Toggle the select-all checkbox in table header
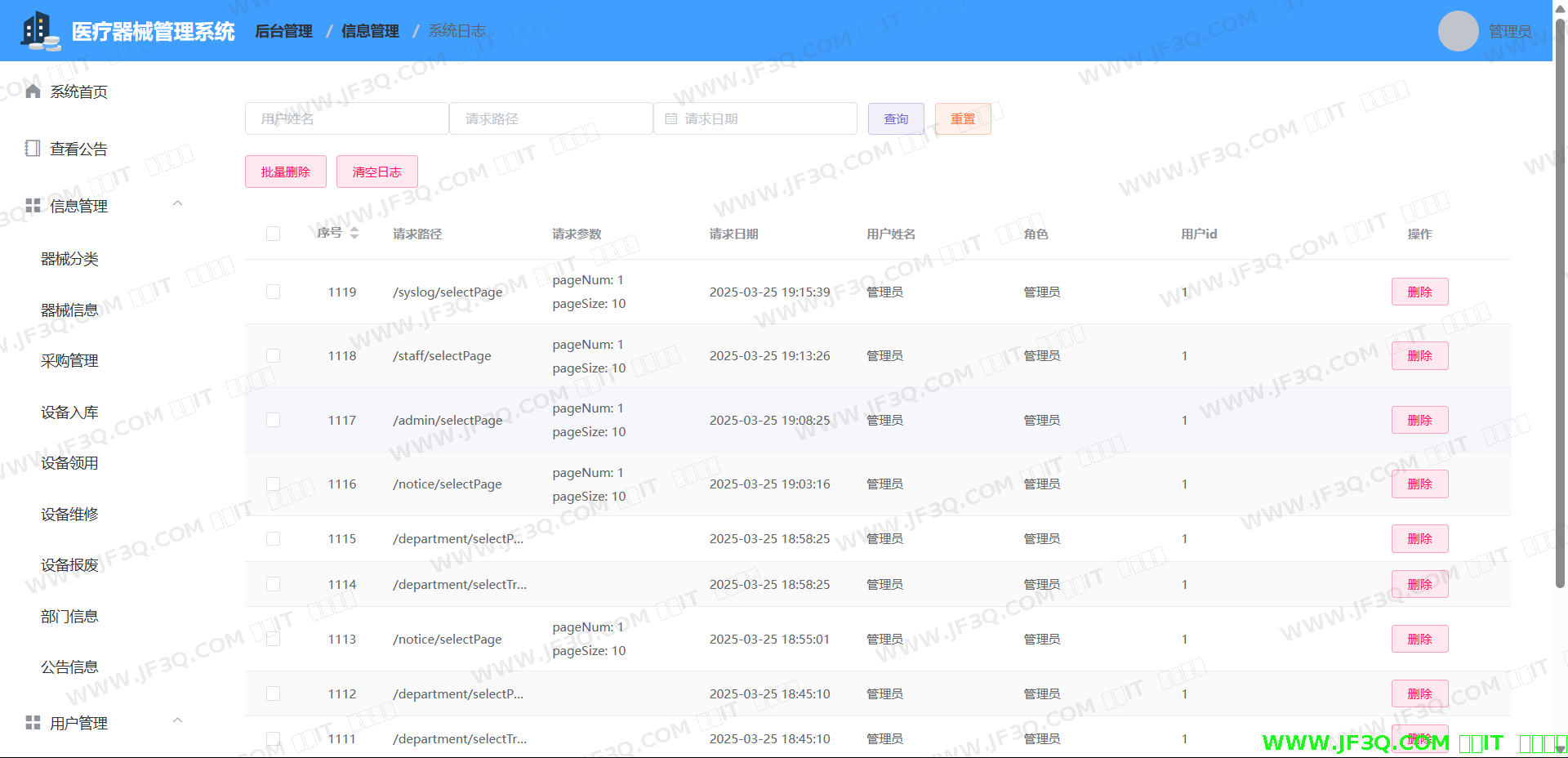 pyautogui.click(x=273, y=234)
